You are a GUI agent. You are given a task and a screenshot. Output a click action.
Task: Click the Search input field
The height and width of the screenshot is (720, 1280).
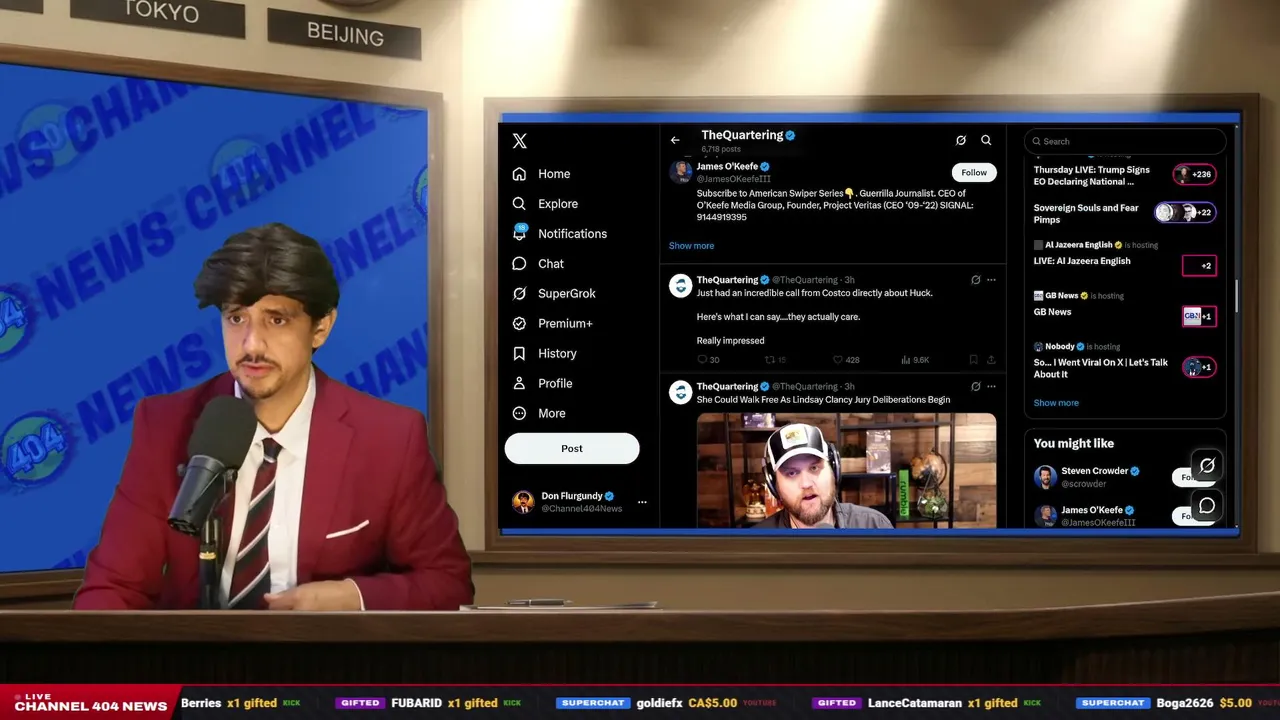point(1125,141)
